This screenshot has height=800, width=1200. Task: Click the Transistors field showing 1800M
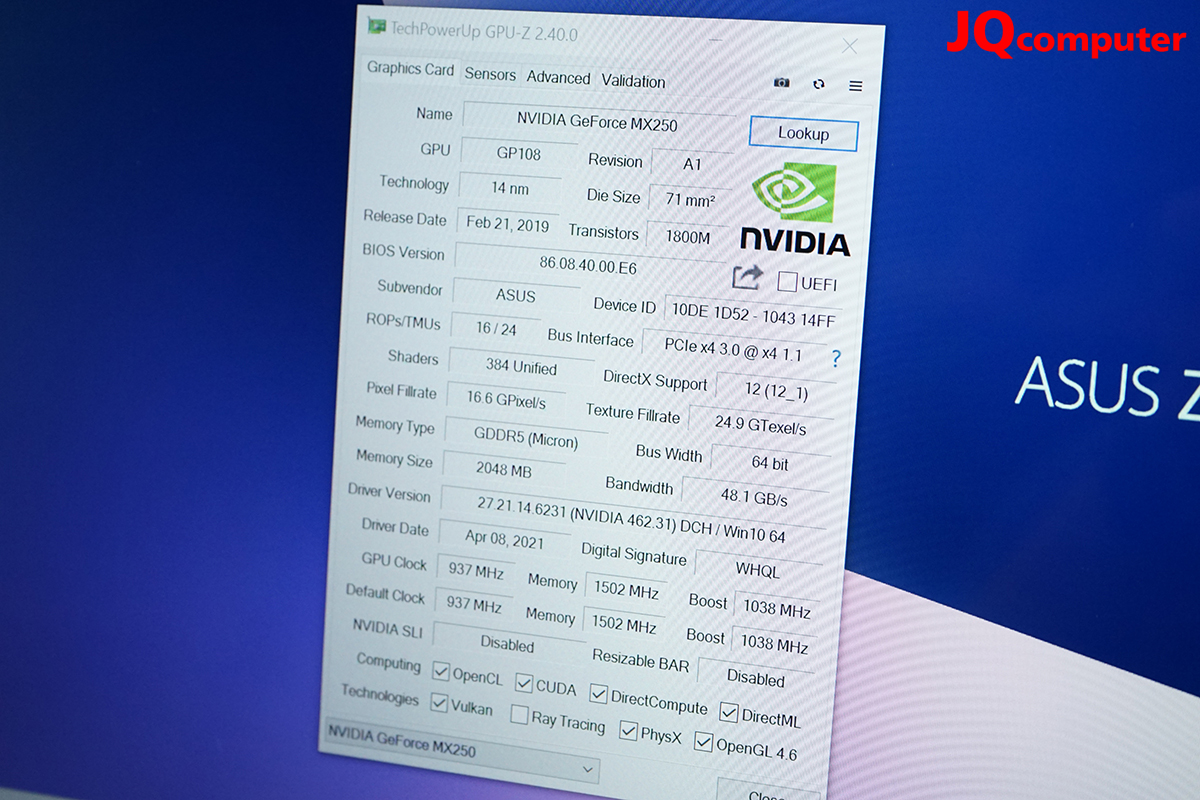point(688,237)
